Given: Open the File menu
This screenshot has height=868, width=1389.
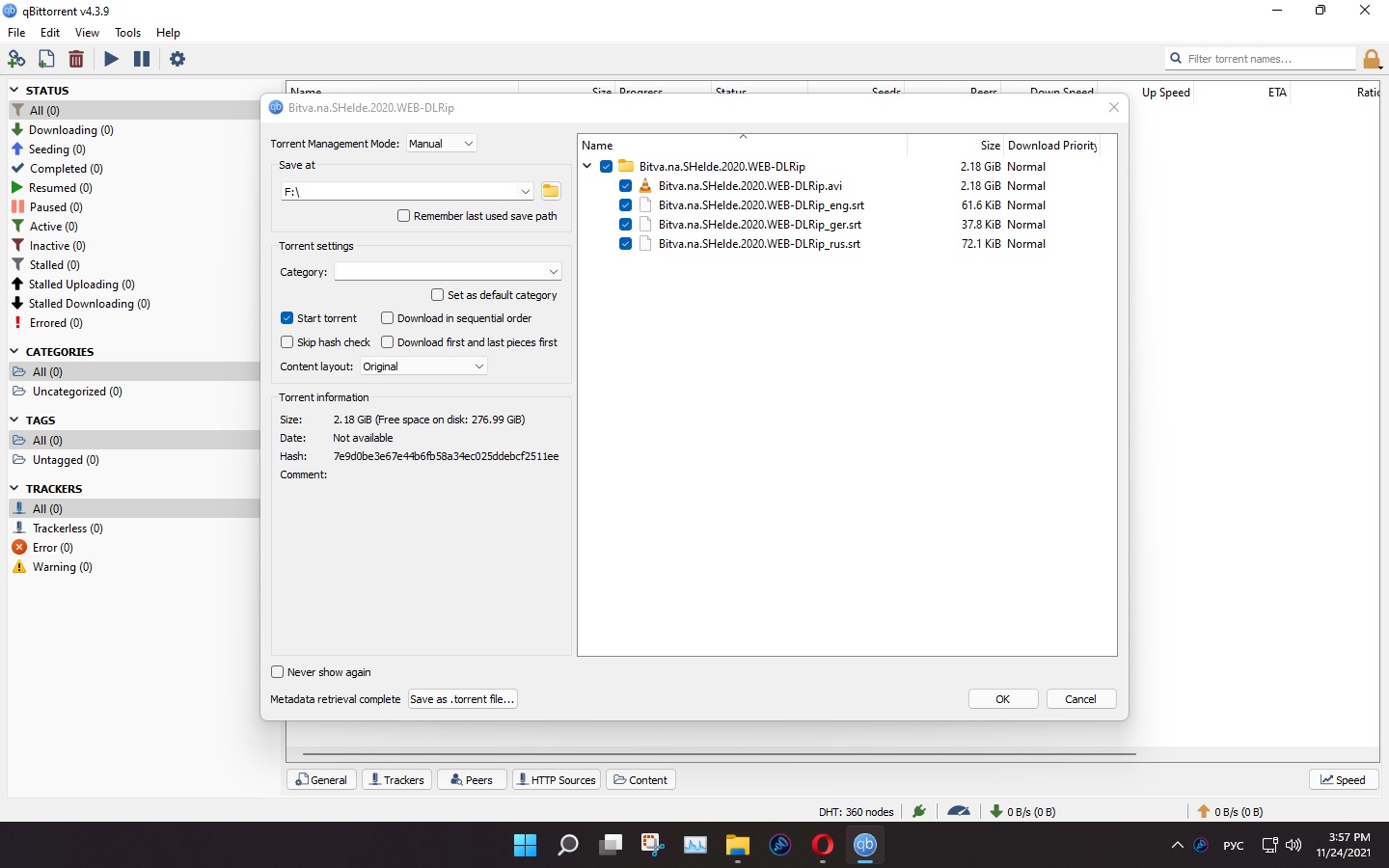Looking at the screenshot, I should (16, 33).
